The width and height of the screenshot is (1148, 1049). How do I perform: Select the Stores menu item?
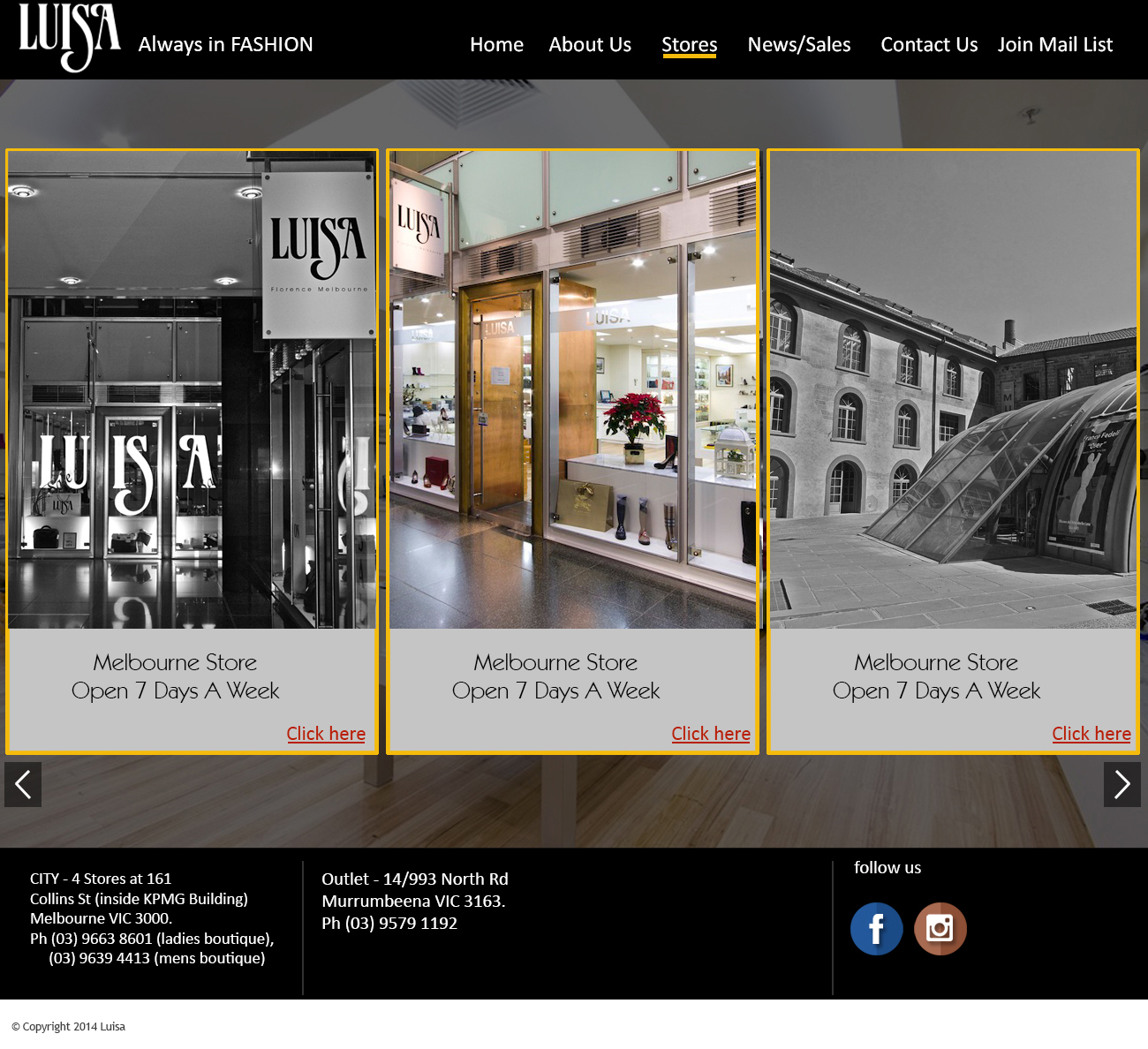(x=690, y=45)
